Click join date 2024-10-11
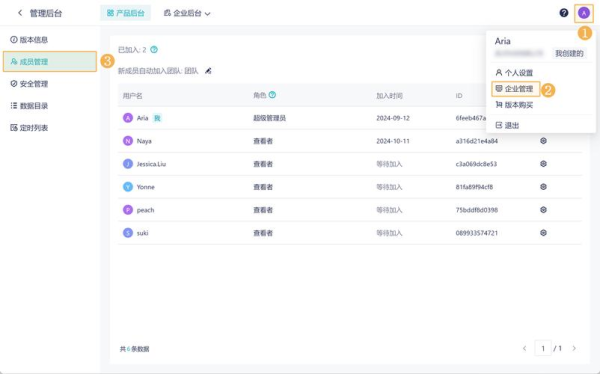600x374 pixels. tap(393, 141)
